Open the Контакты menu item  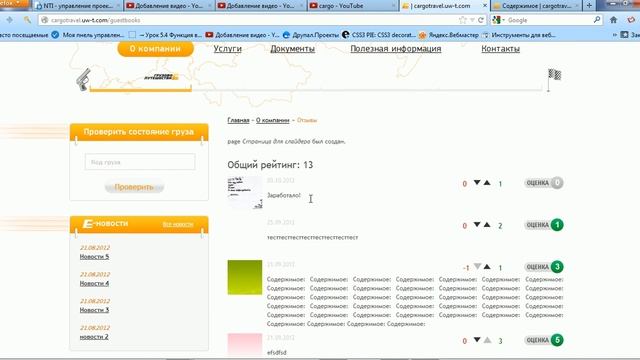[x=500, y=49]
